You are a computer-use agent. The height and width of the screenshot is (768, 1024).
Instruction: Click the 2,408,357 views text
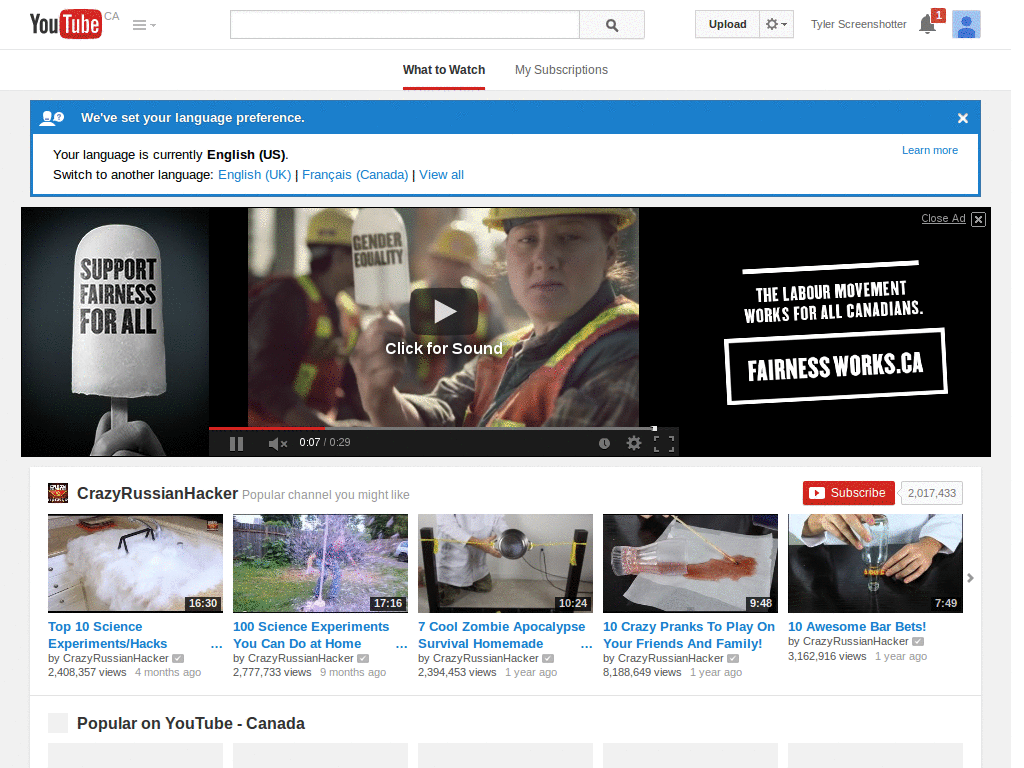pos(88,673)
